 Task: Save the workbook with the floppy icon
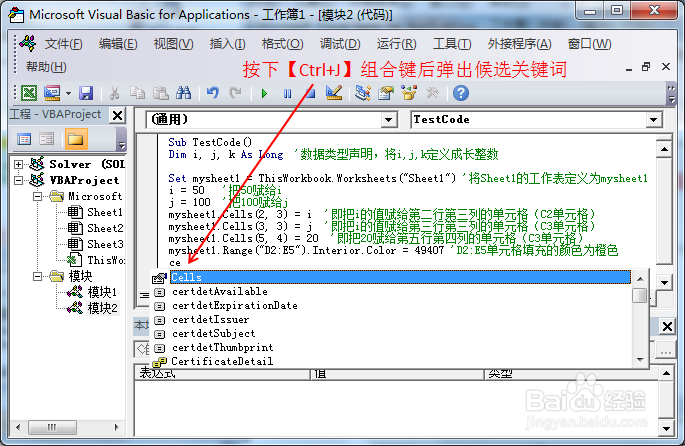(x=86, y=93)
